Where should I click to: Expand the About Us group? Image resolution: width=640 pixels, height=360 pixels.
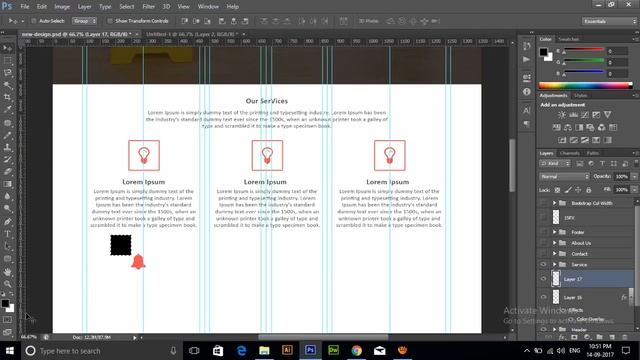coord(554,243)
